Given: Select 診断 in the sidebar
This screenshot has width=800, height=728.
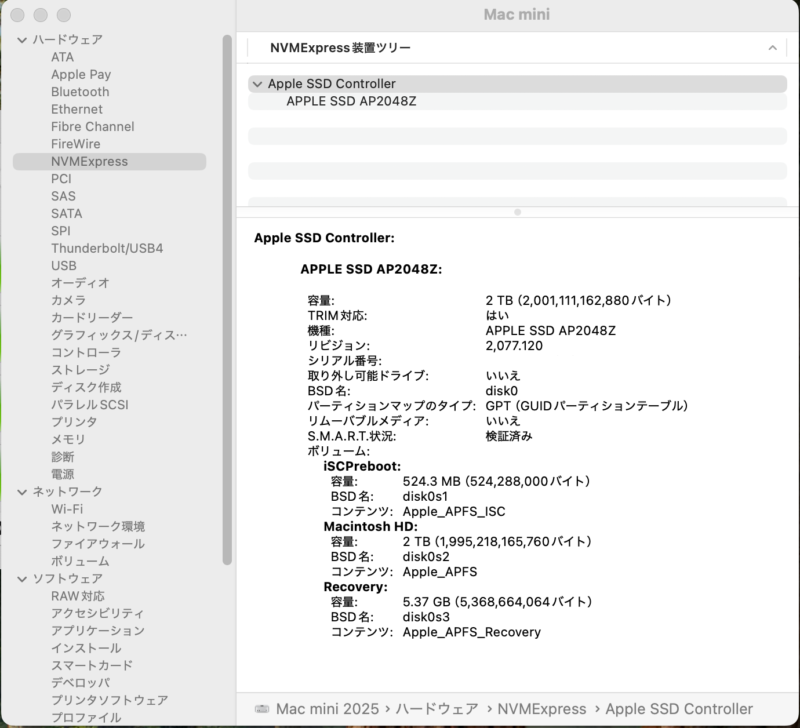Looking at the screenshot, I should 63,457.
